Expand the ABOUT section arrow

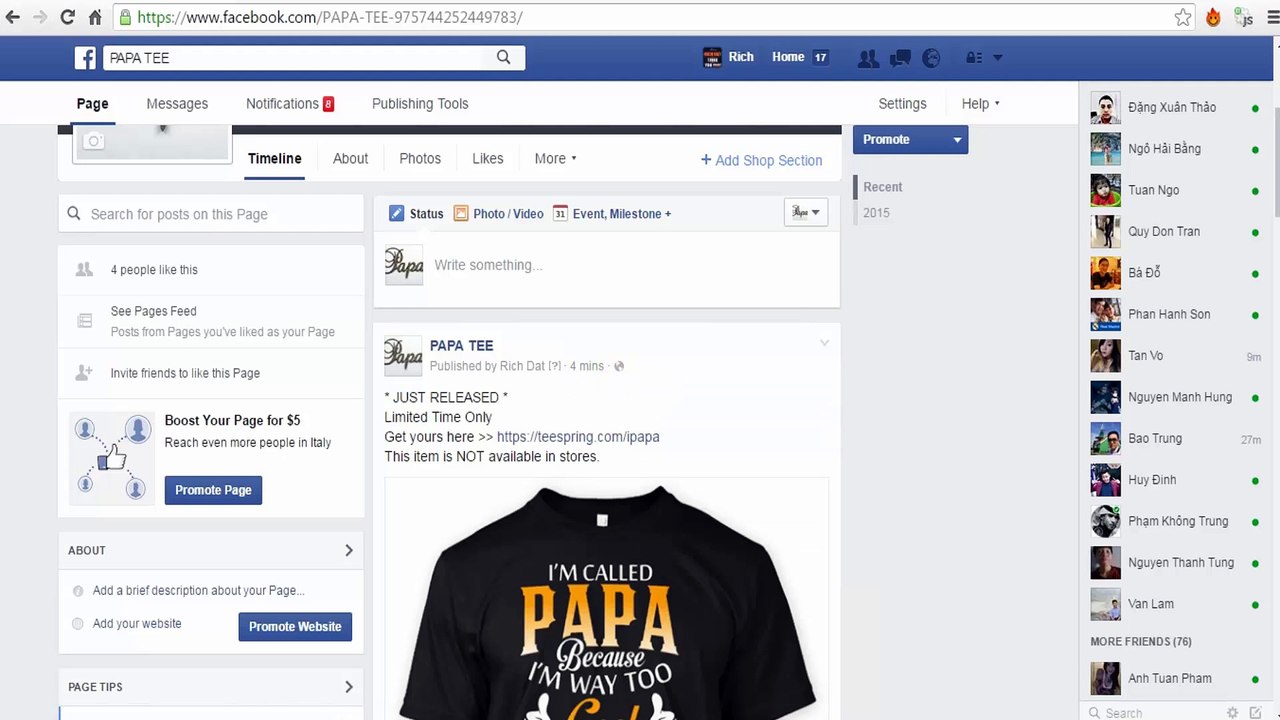point(348,550)
